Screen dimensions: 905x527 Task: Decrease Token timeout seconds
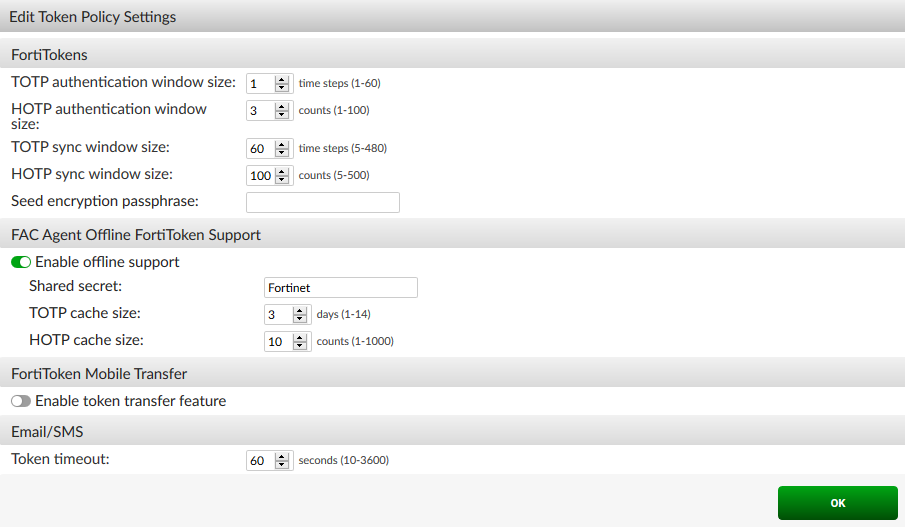282,465
